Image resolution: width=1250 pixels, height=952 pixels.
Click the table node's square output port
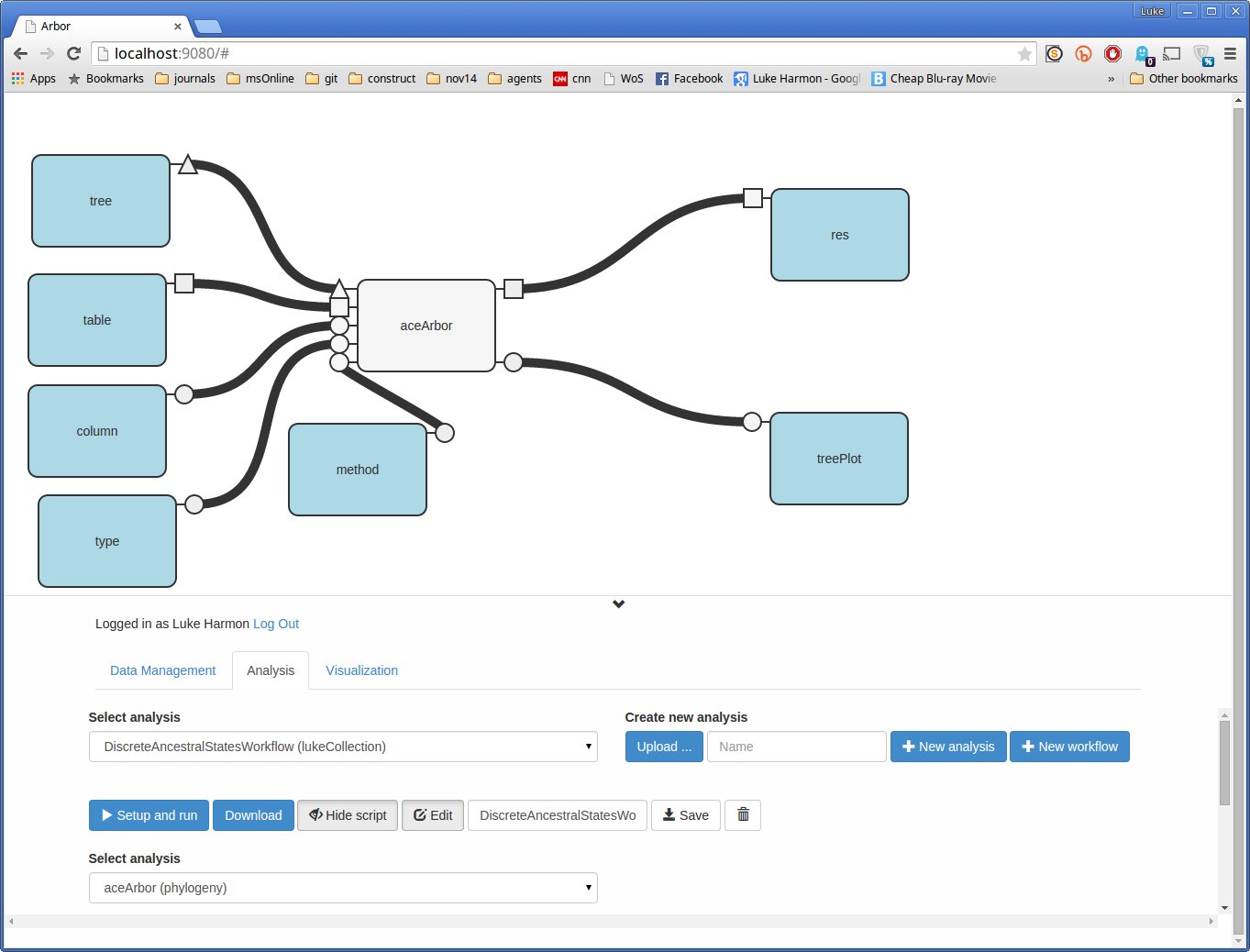pos(184,283)
